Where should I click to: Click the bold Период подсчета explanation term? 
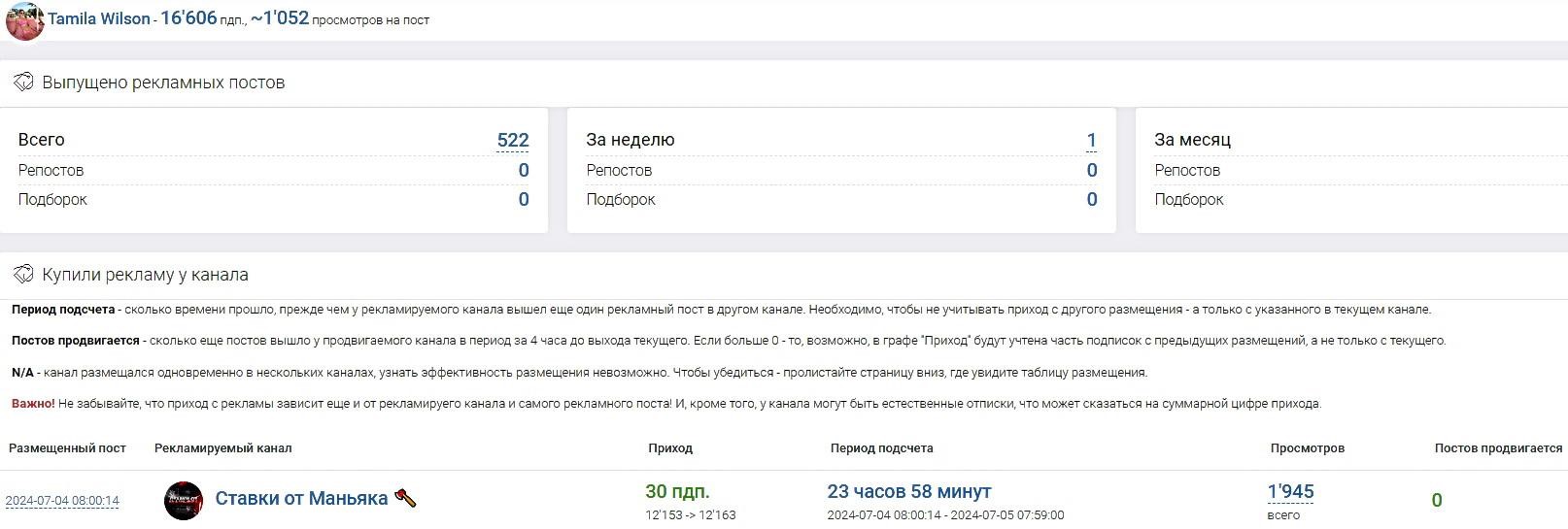coord(63,310)
